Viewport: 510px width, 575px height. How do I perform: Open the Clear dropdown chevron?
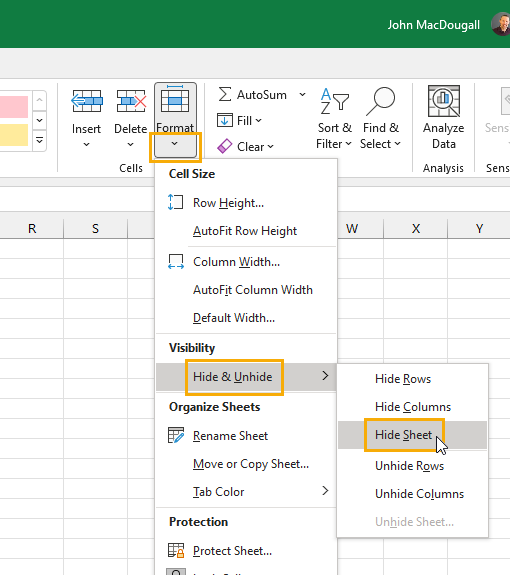271,147
